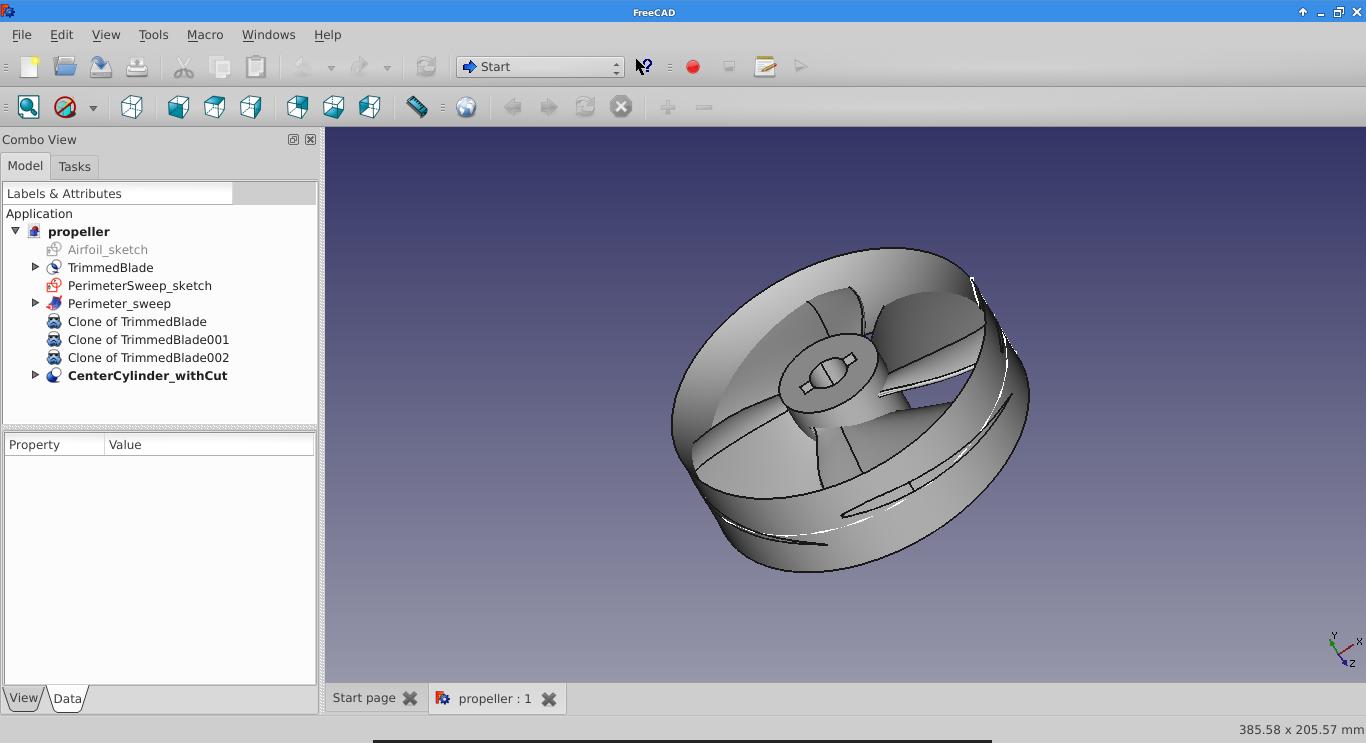Open the Macro menu
The image size is (1366, 743).
[205, 34]
